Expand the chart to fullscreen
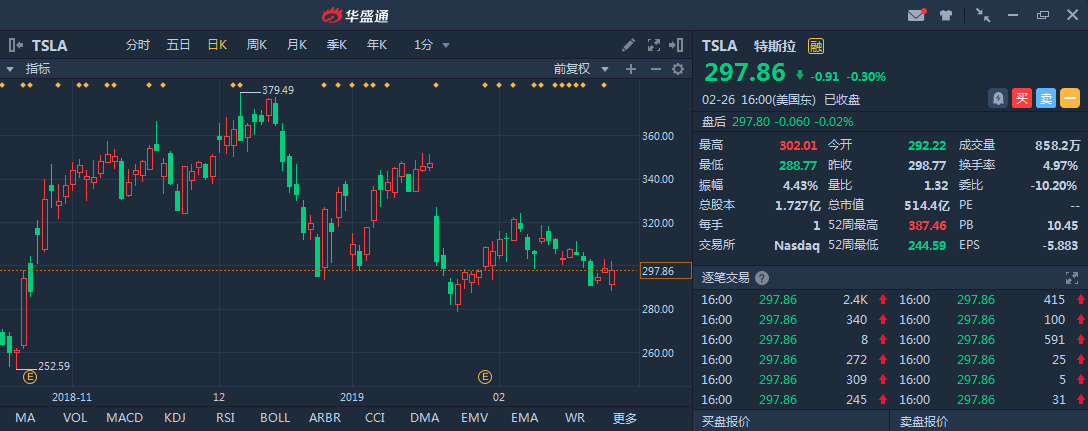Screen dimensions: 1088x431 [x=654, y=45]
